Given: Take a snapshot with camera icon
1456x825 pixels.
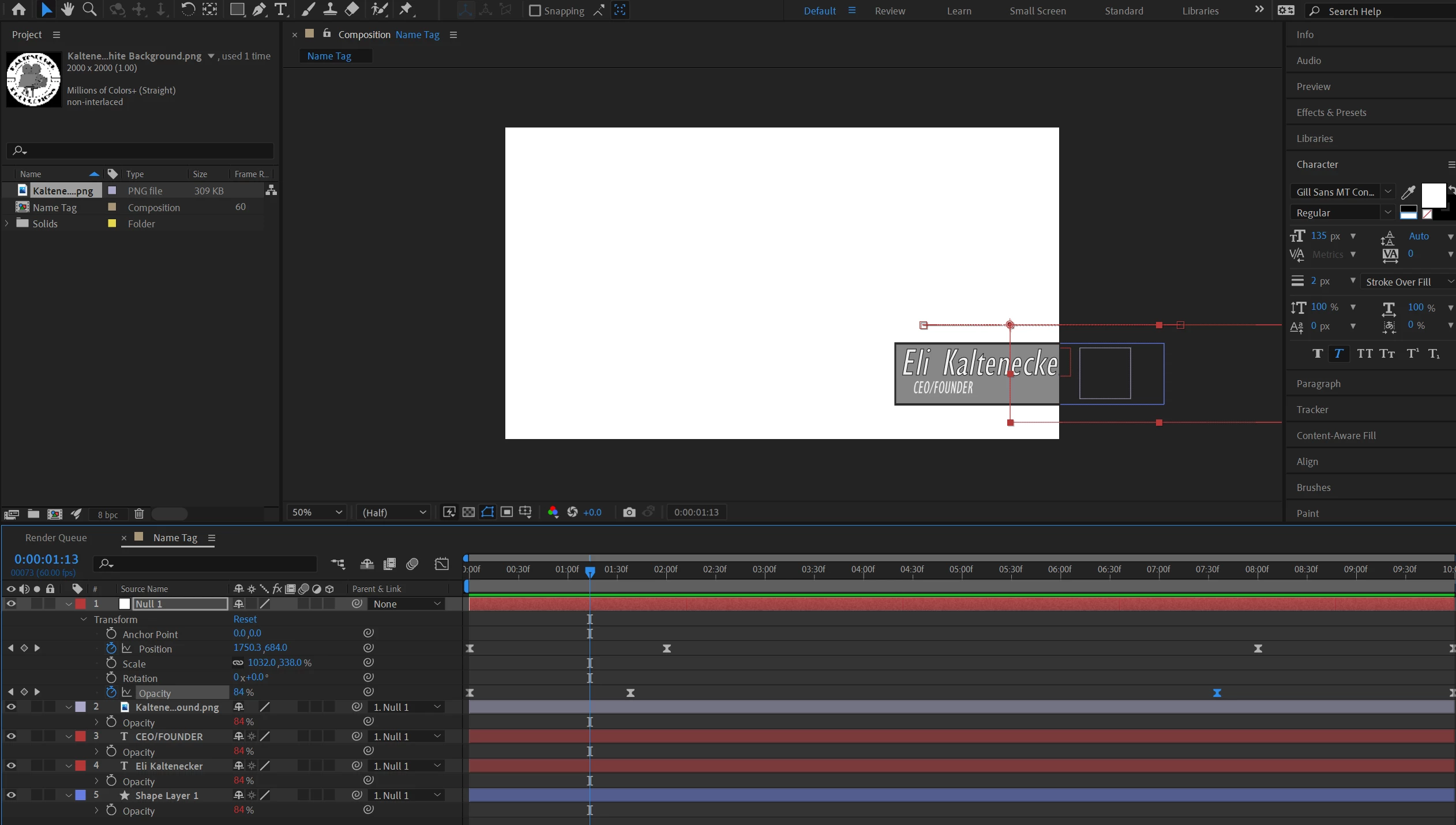Looking at the screenshot, I should (x=629, y=512).
